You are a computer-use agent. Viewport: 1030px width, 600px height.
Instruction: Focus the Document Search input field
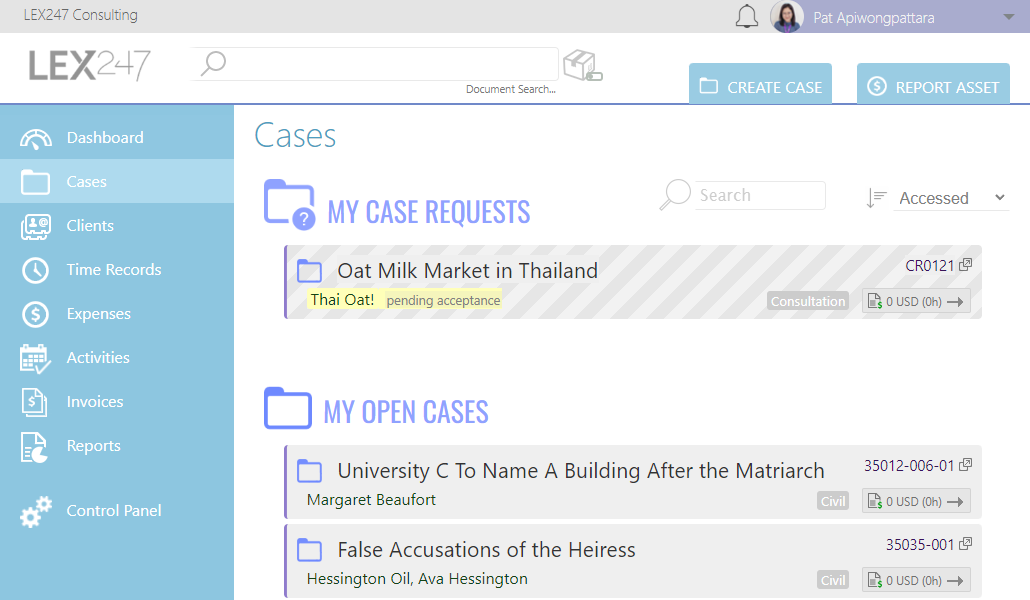coord(374,64)
